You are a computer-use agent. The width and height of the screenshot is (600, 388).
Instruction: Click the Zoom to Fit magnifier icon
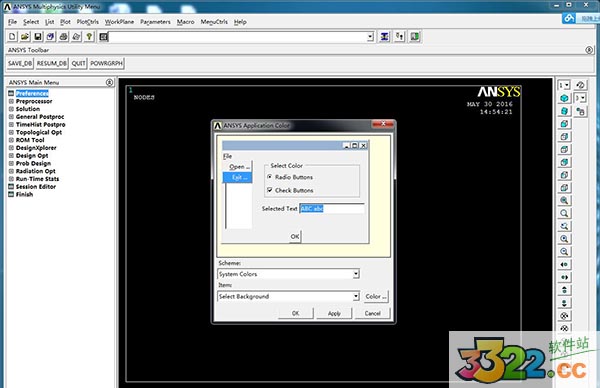(x=564, y=201)
